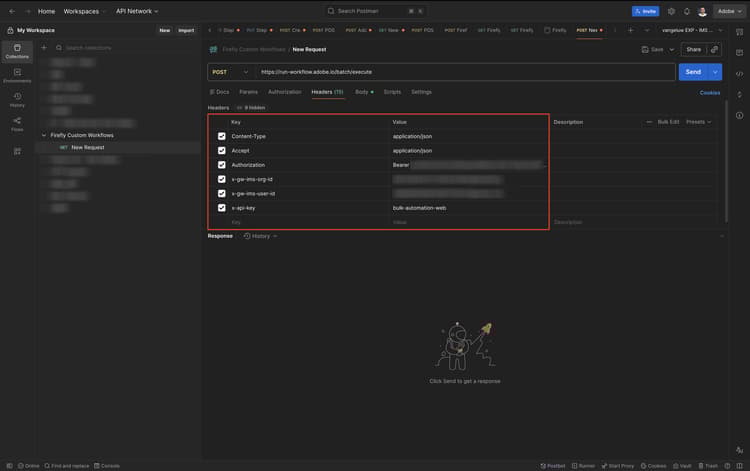Click the x-api-key value bulk-automation-web
Viewport: 750px width, 471px height.
pos(419,208)
